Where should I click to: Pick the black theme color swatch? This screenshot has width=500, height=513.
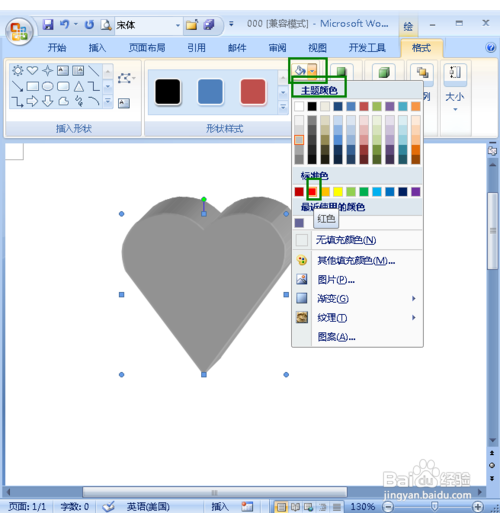coord(312,106)
